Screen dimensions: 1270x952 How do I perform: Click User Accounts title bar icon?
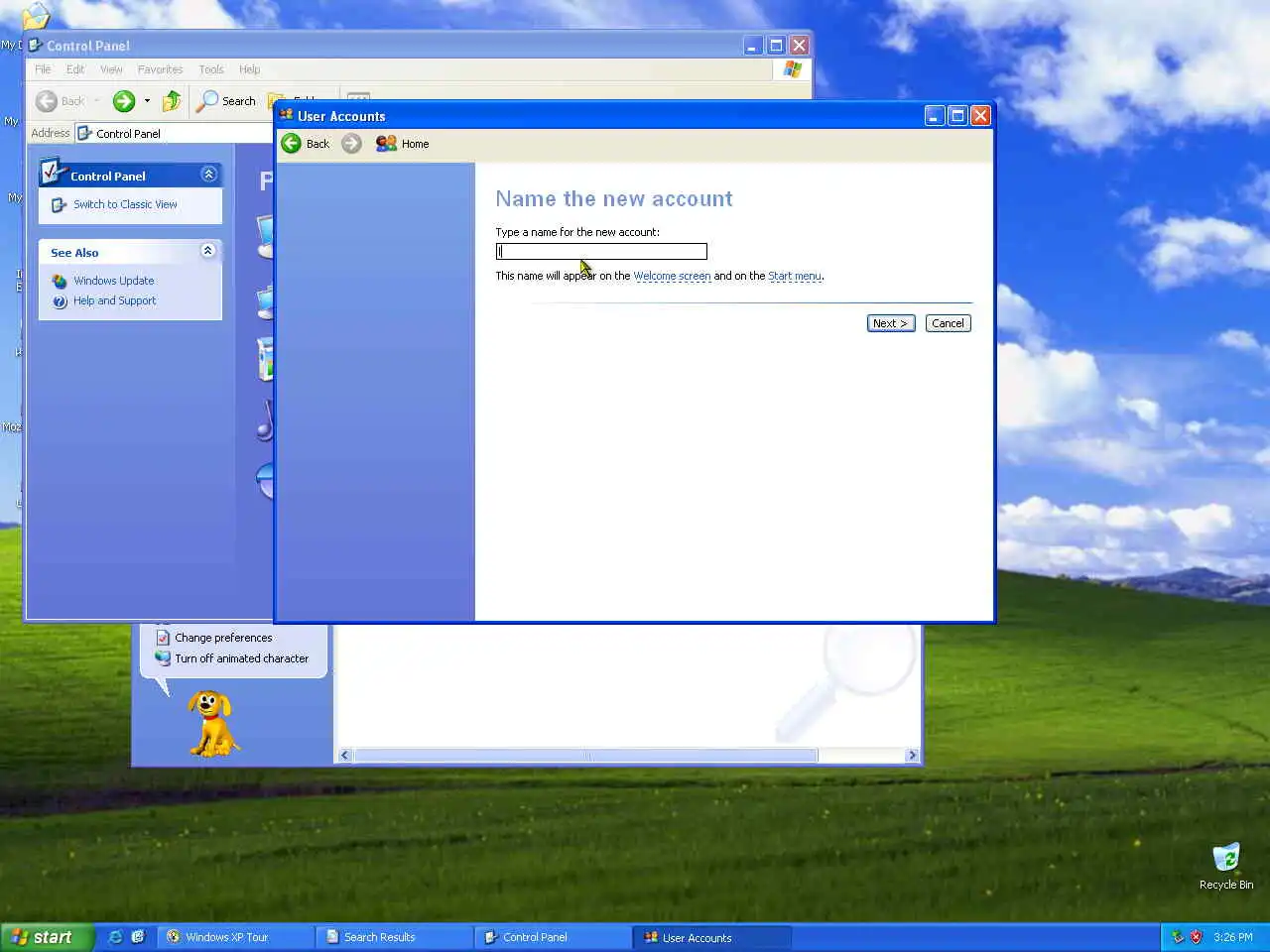click(x=287, y=116)
